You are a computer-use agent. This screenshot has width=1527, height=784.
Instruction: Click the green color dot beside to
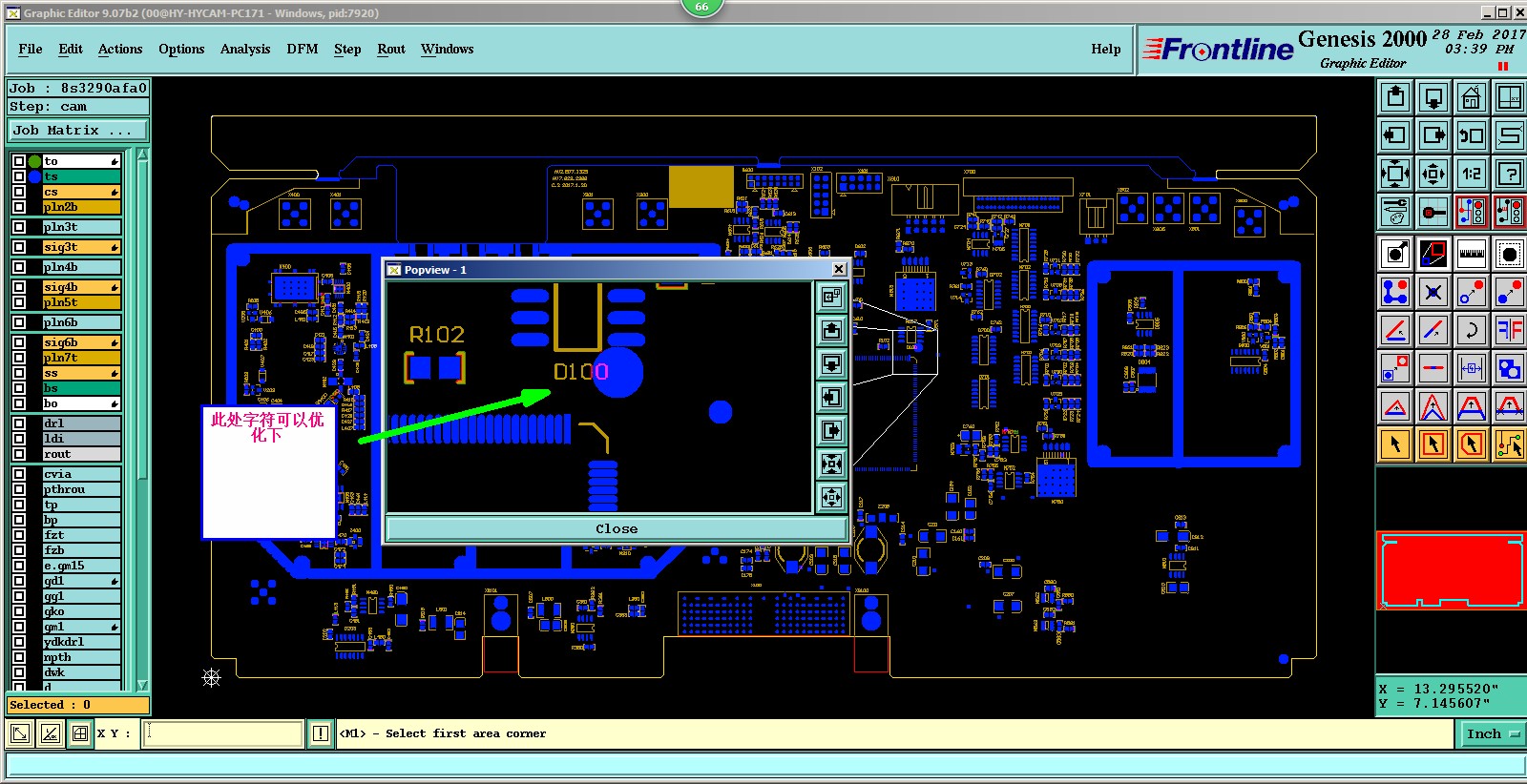point(35,161)
